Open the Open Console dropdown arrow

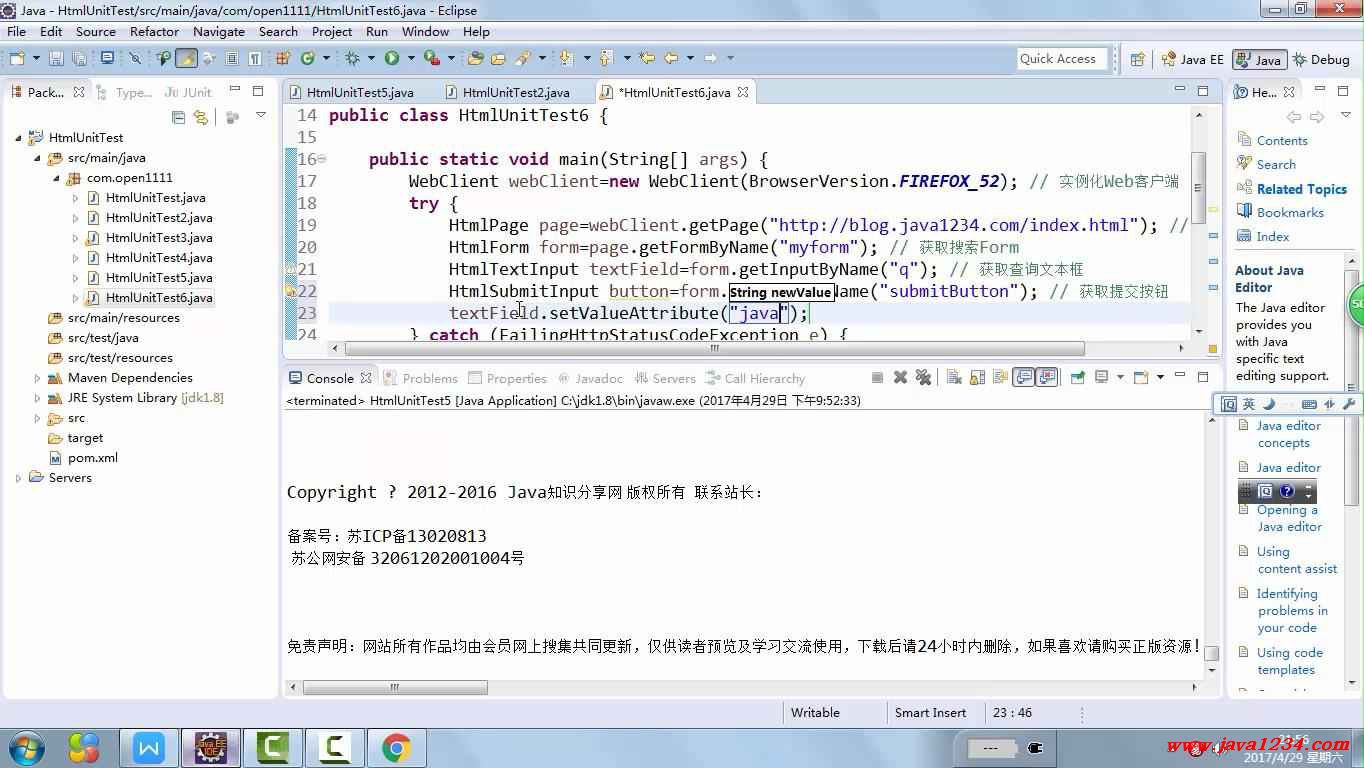tap(1160, 378)
